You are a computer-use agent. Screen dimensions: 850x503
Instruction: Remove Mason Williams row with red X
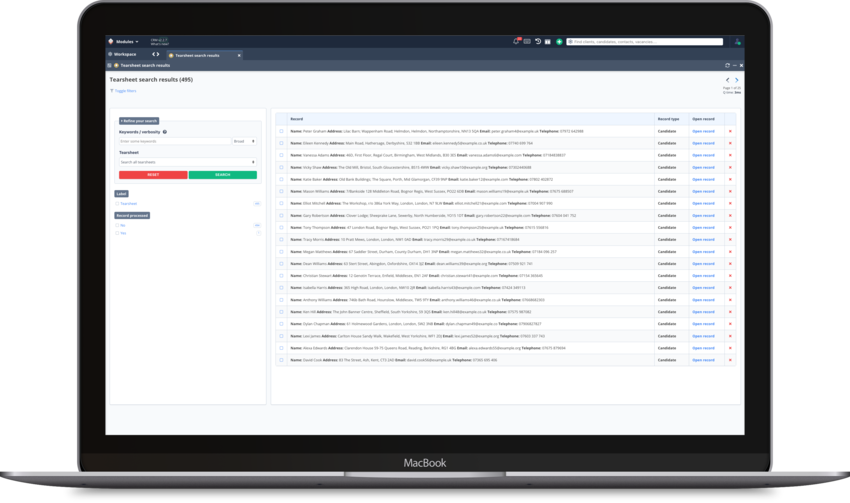[730, 191]
